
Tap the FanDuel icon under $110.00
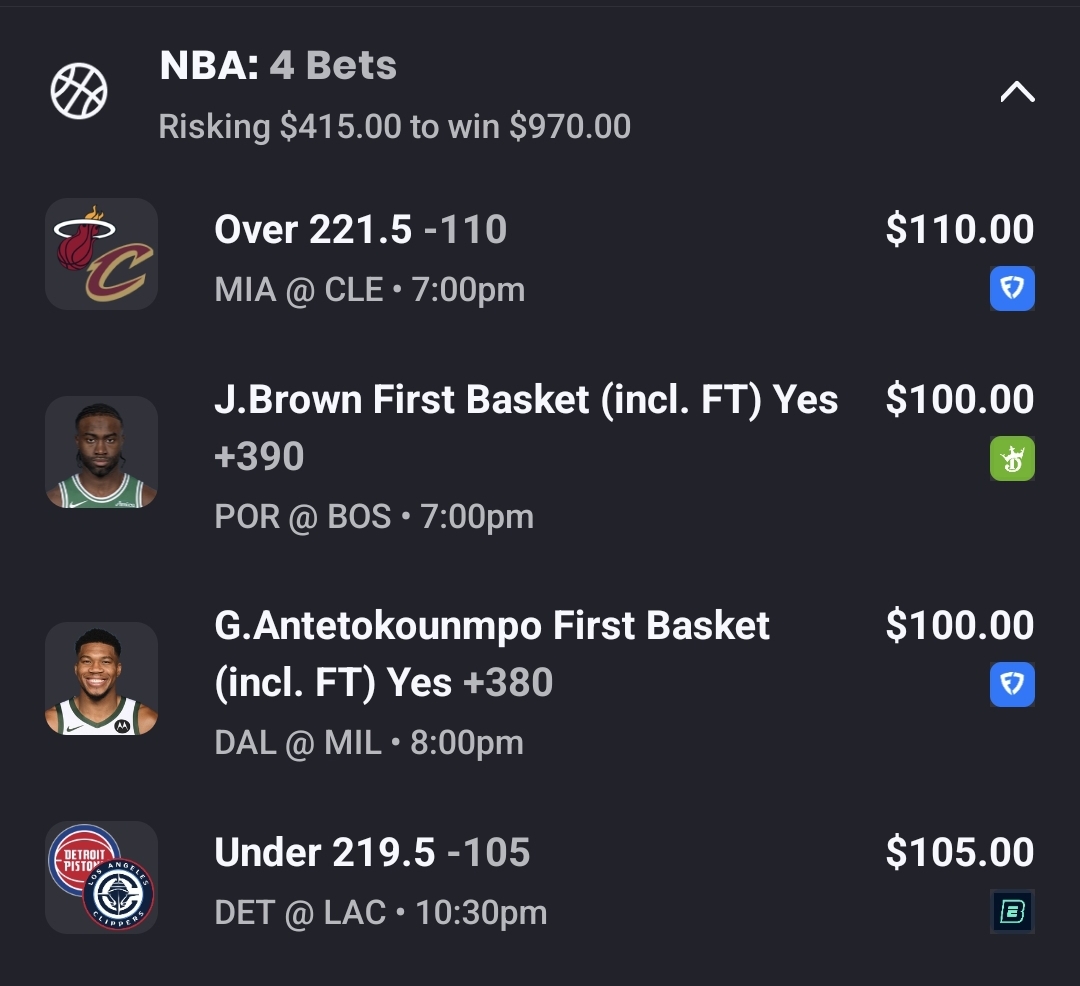(1012, 290)
